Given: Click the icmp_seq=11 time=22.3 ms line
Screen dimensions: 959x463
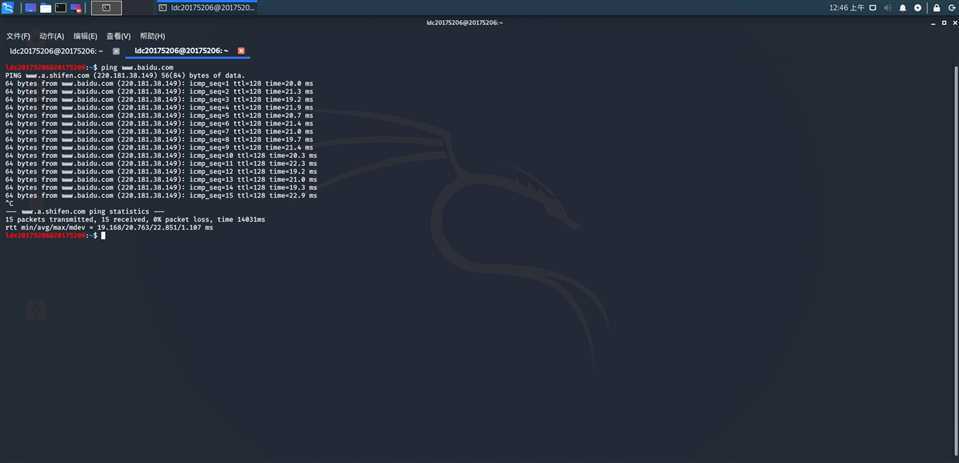Looking at the screenshot, I should coord(161,163).
